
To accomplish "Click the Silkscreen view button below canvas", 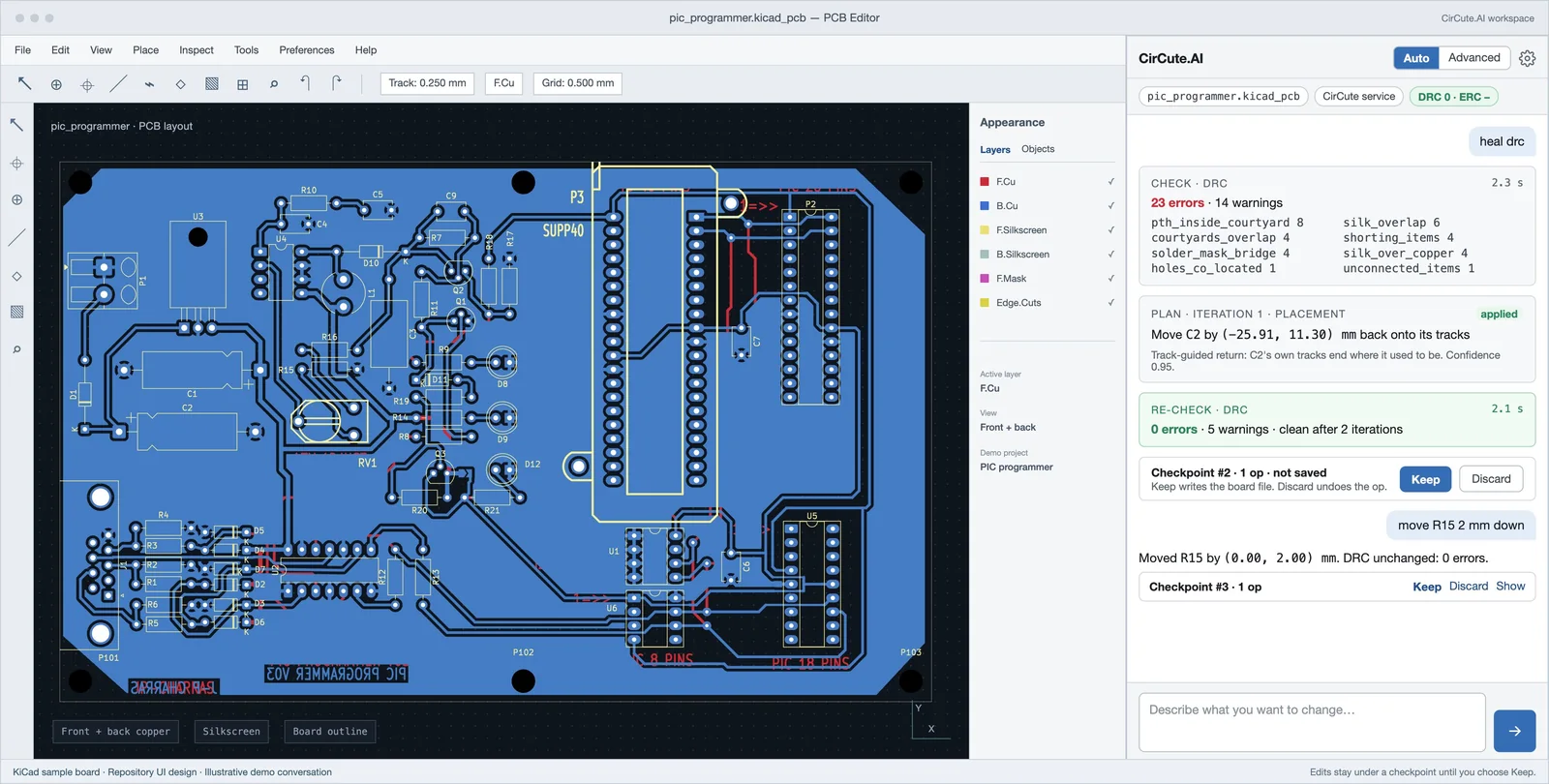I will coord(231,732).
